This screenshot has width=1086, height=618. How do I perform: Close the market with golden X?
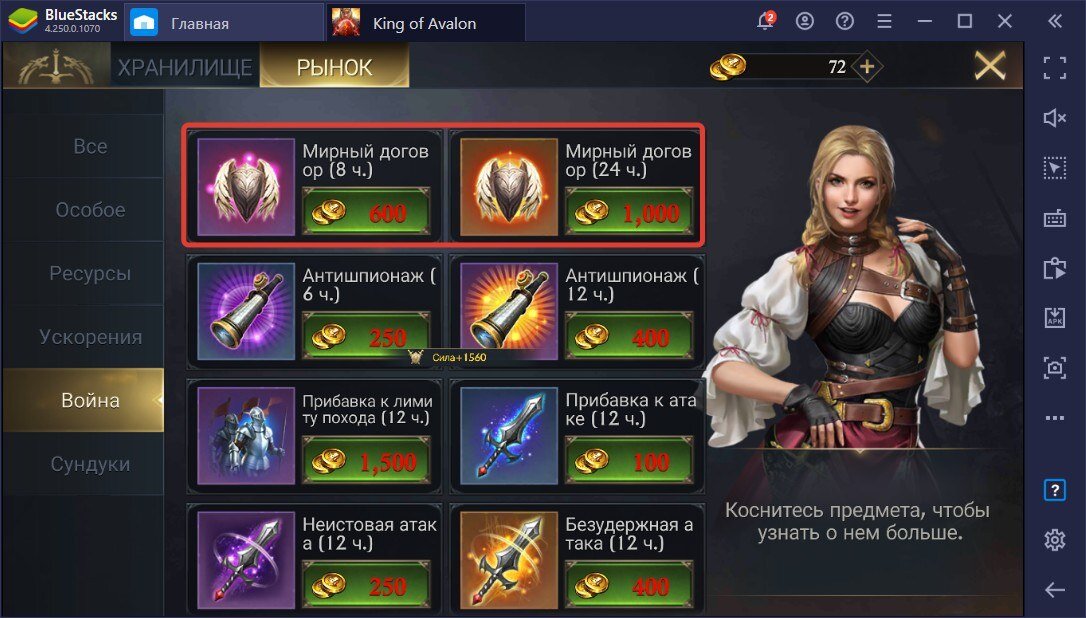(990, 67)
